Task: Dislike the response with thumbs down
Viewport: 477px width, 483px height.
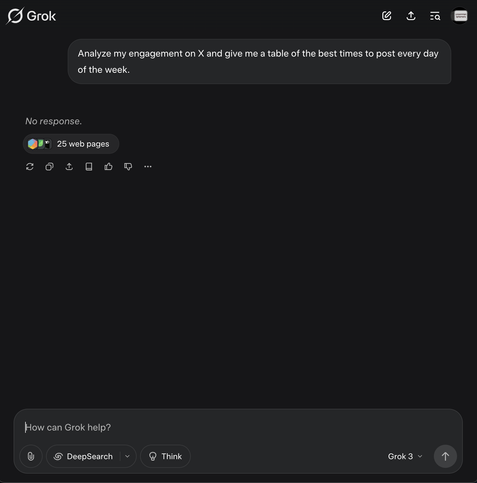Action: point(128,166)
